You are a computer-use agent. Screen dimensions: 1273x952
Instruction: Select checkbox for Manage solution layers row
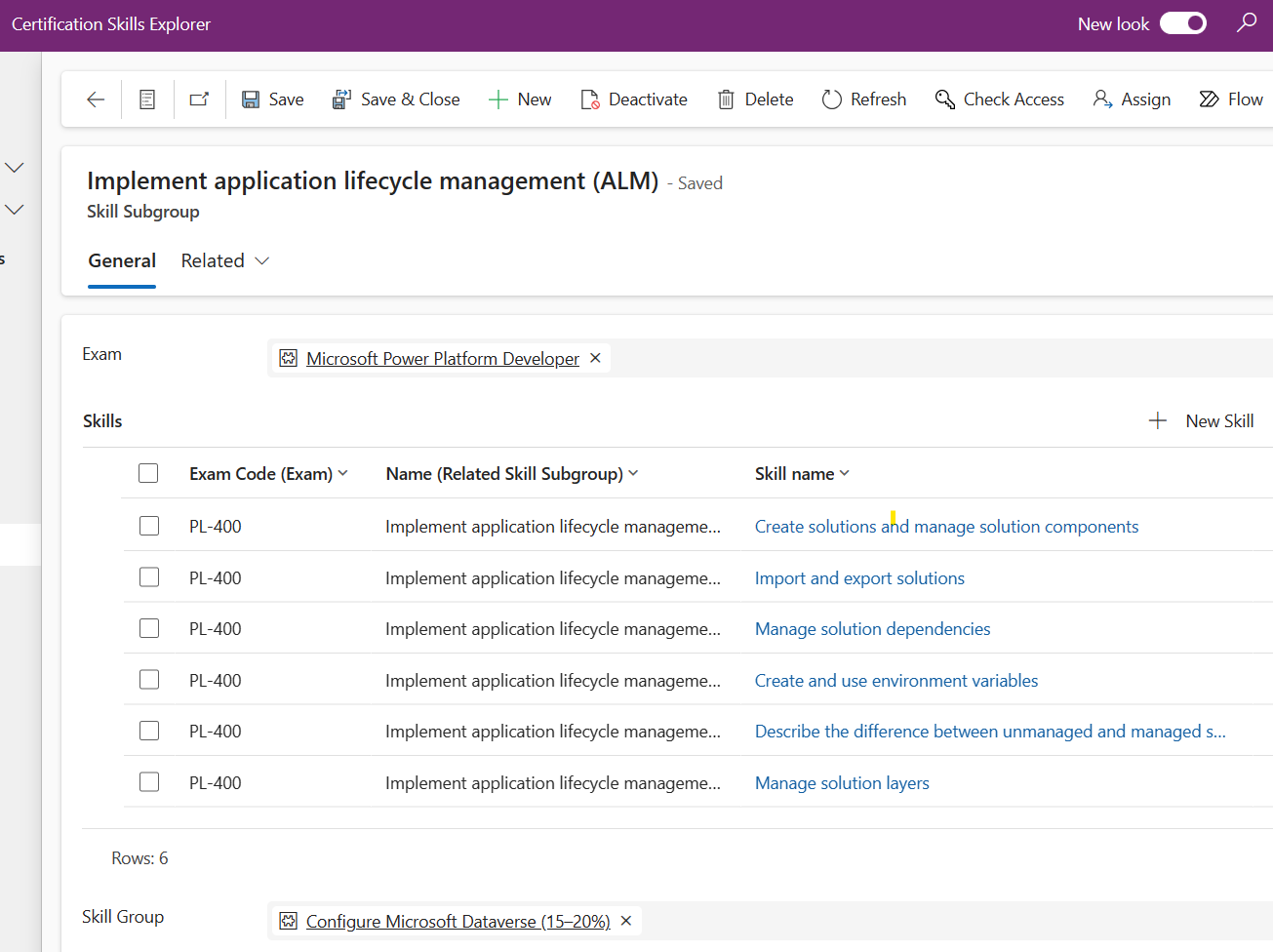coord(149,782)
